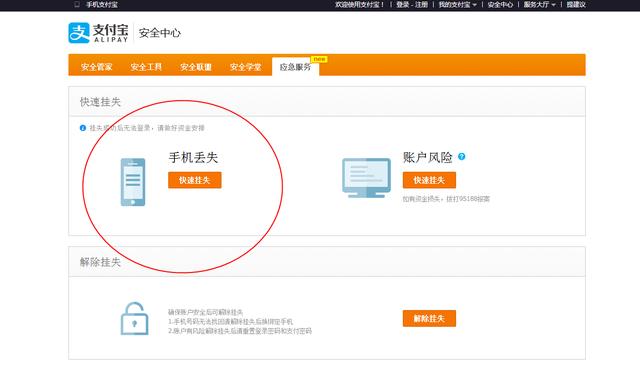Viewport: 640px width, 368px height.
Task: Click 快速挂失 button under 账户风险
Action: tap(429, 180)
